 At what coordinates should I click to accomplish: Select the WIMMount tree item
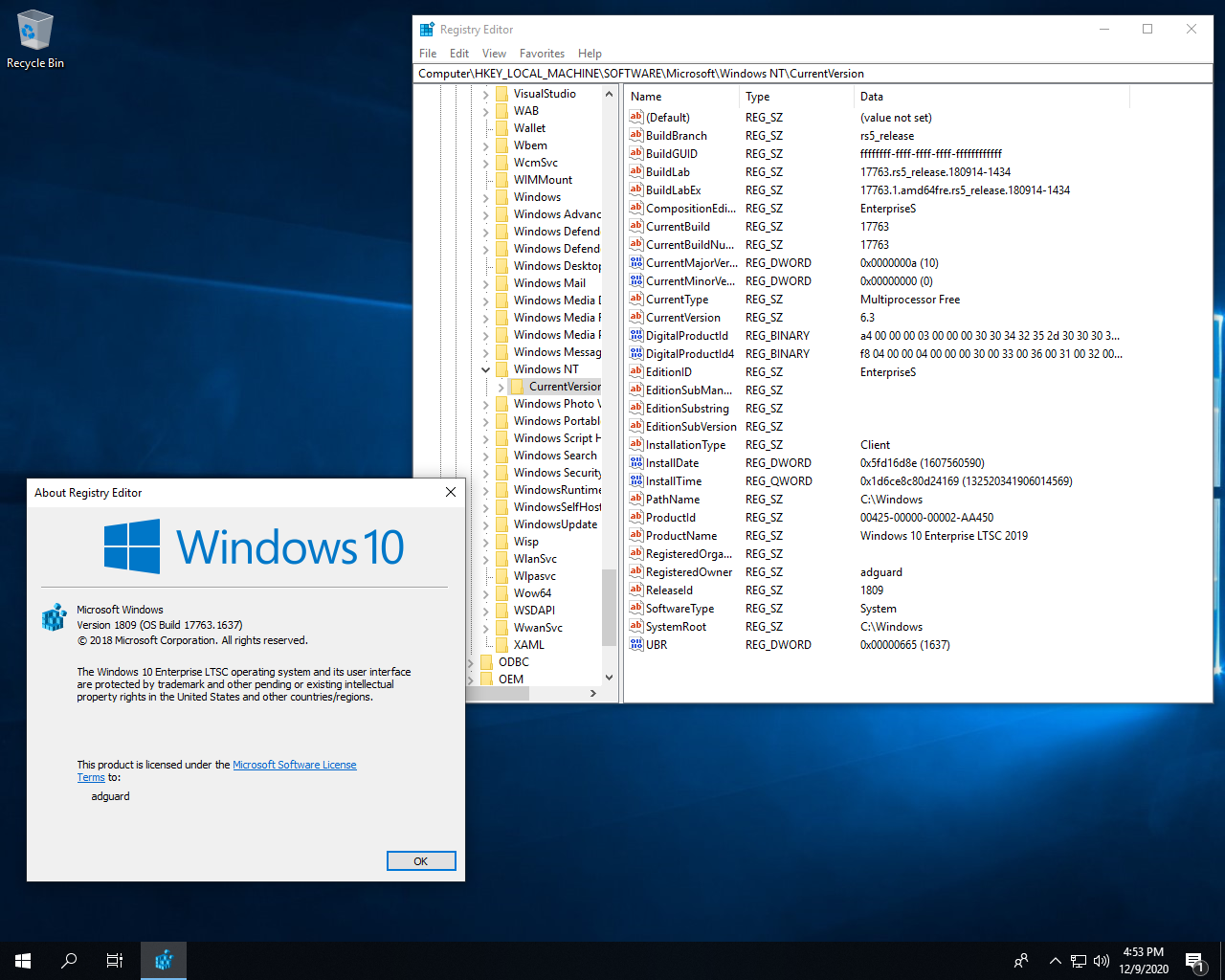(543, 180)
